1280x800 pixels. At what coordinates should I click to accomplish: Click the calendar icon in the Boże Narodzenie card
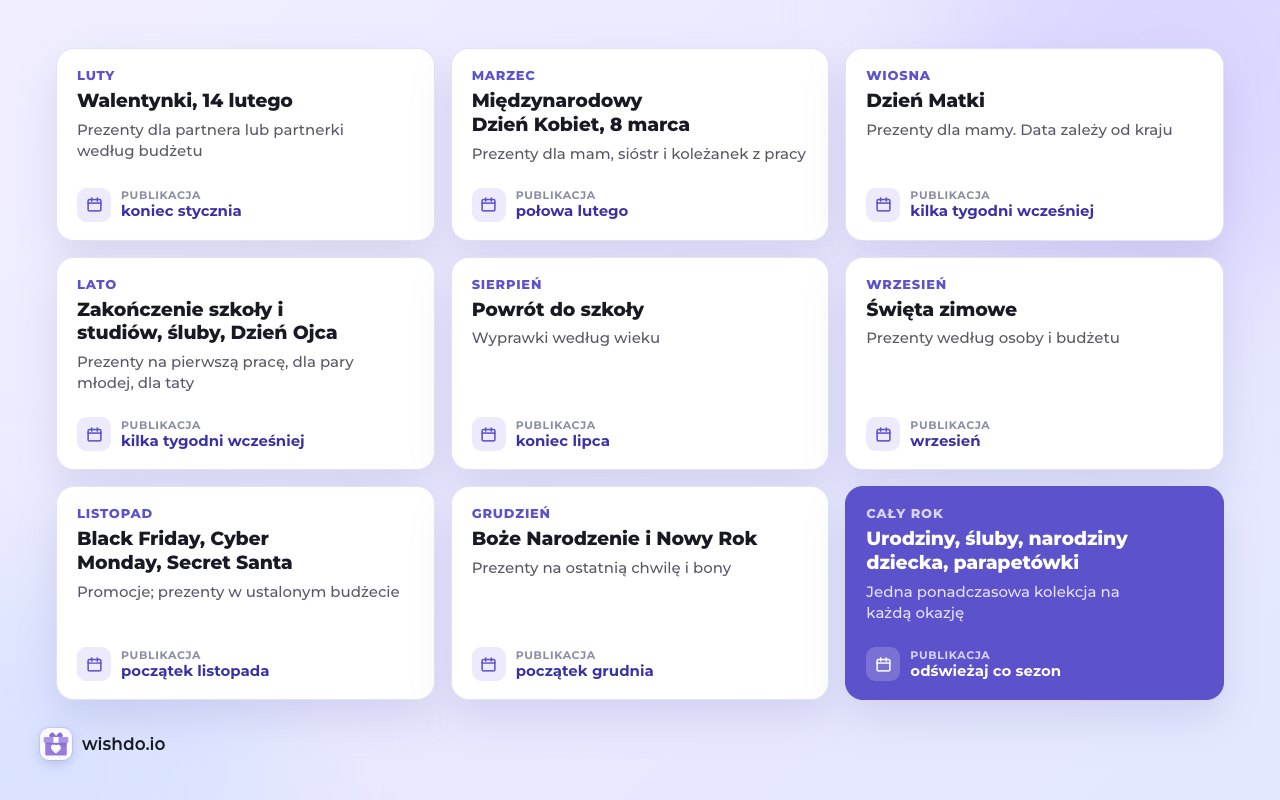(x=489, y=664)
